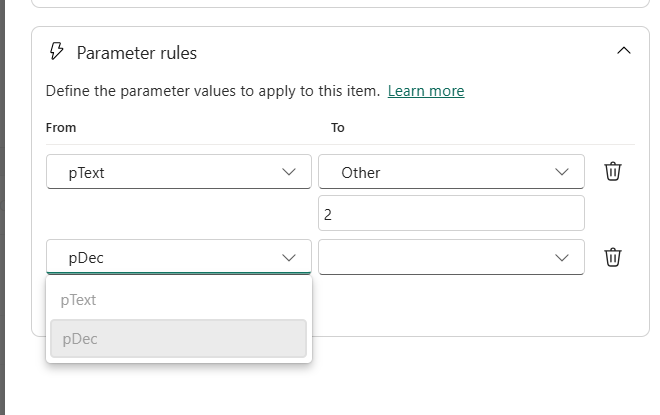Open the empty To dropdown beside pDec
Image resolution: width=660 pixels, height=415 pixels.
point(450,257)
